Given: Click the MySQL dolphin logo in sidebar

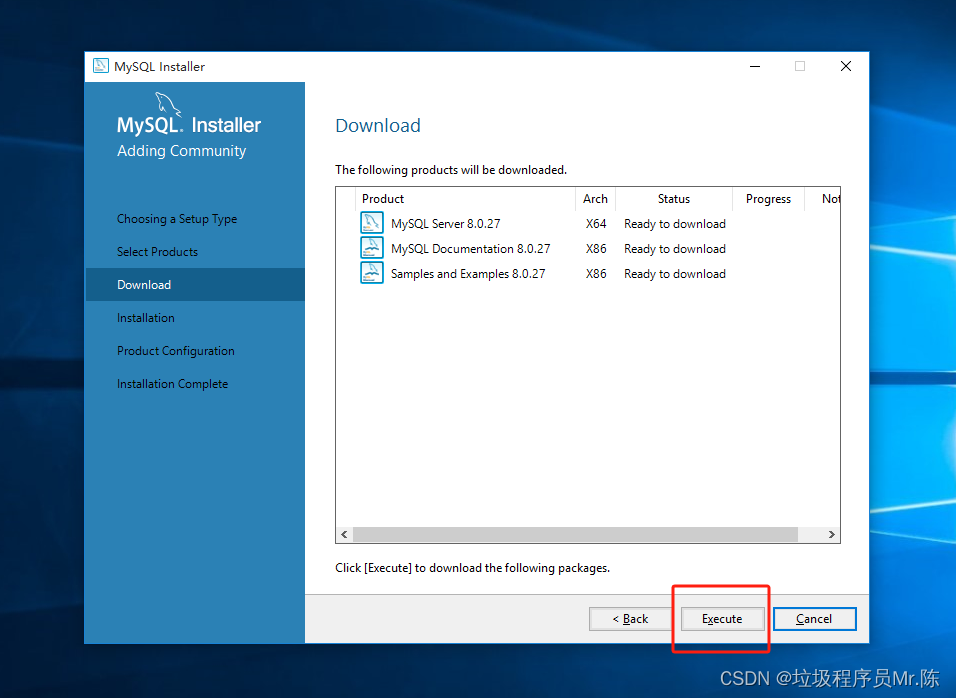Looking at the screenshot, I should (168, 104).
